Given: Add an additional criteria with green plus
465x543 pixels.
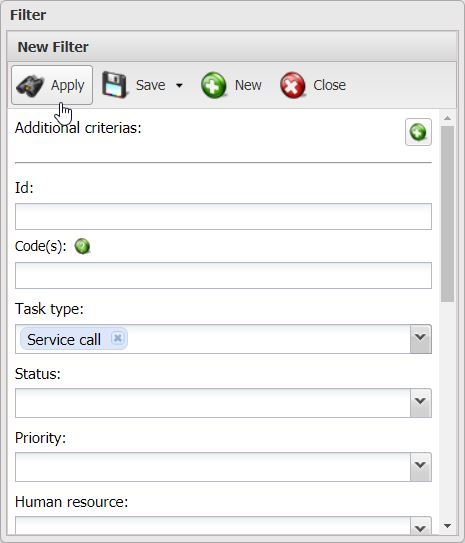Looking at the screenshot, I should pos(418,132).
